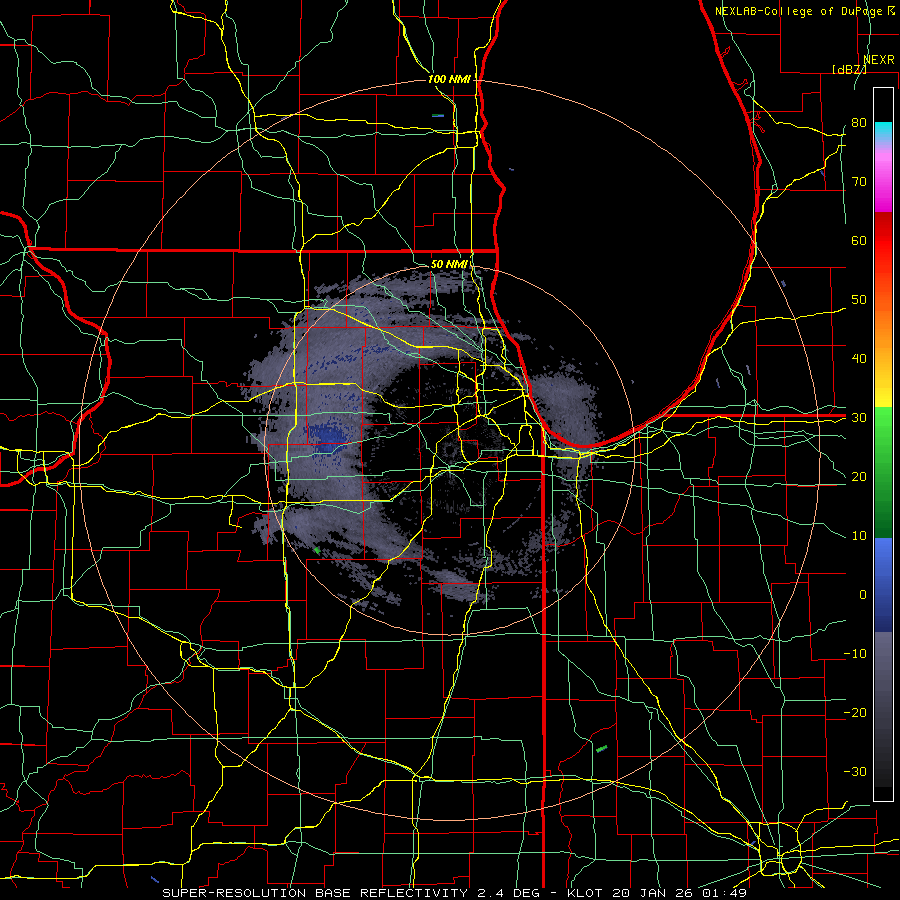Click the small green echo southwest of the radar
Viewport: 900px width, 900px height.
(317, 550)
